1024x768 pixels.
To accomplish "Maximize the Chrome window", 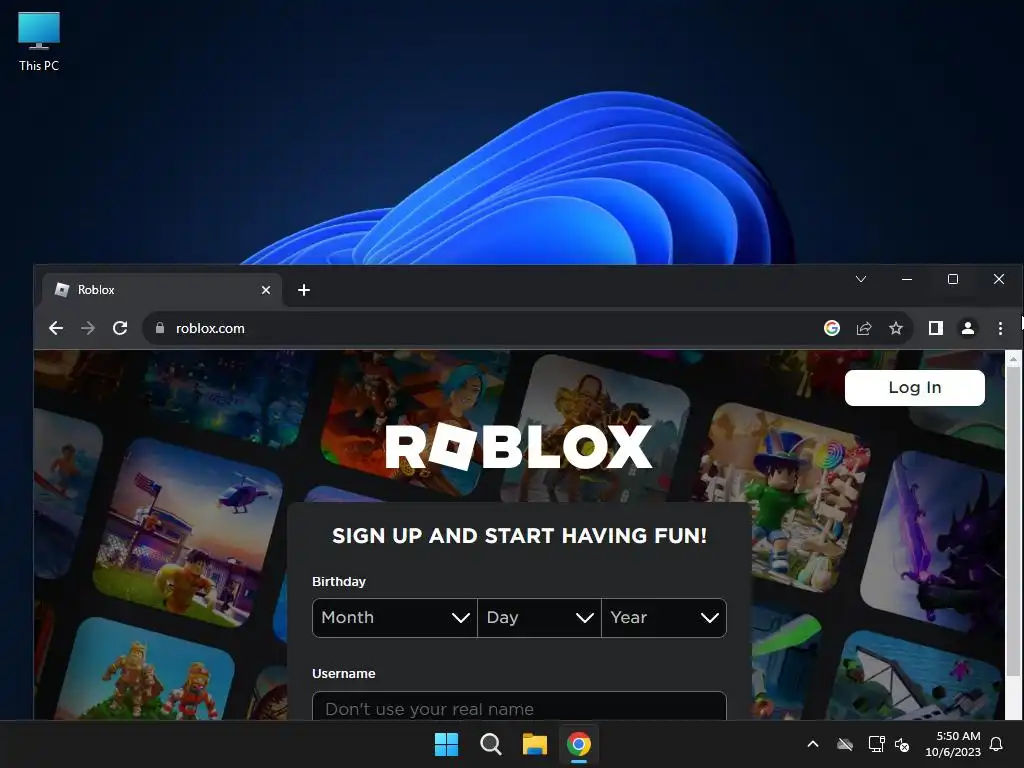I will (x=953, y=279).
